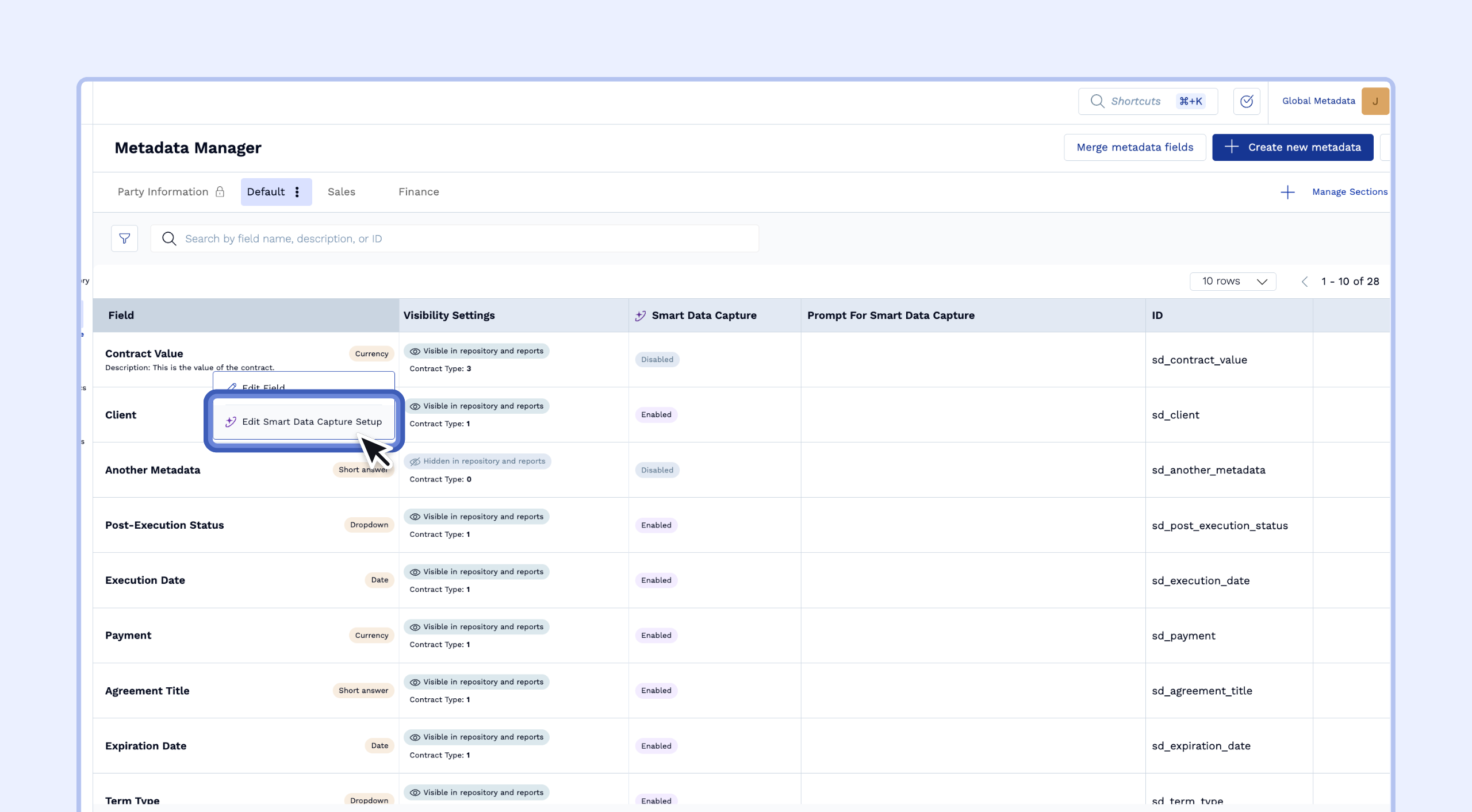Click the user avatar J icon
This screenshot has width=1472, height=812.
tap(1375, 101)
